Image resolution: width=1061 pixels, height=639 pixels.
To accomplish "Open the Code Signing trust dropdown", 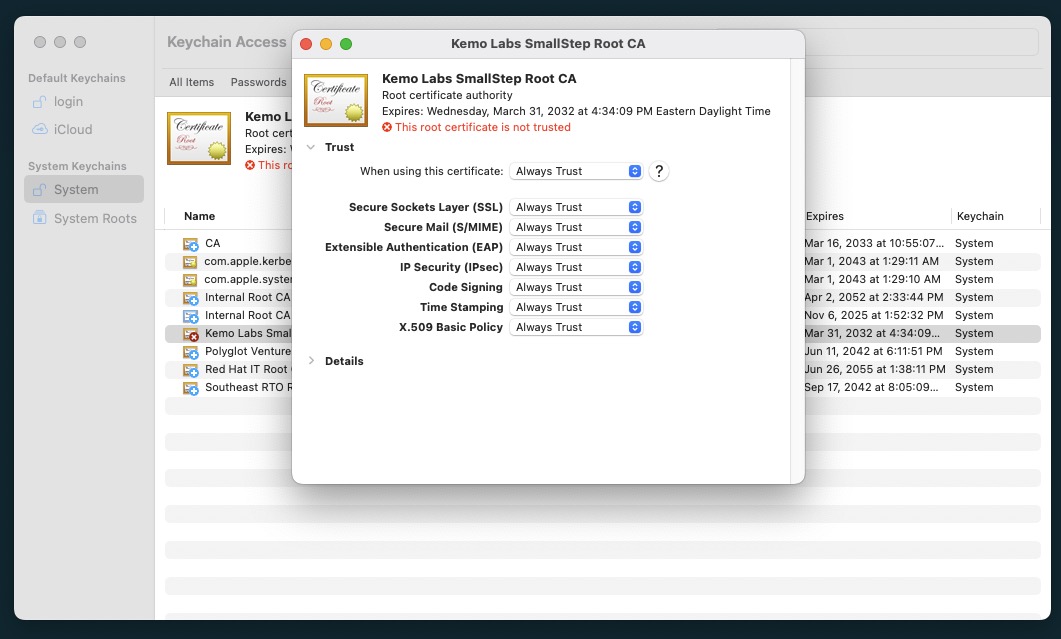I will [576, 287].
